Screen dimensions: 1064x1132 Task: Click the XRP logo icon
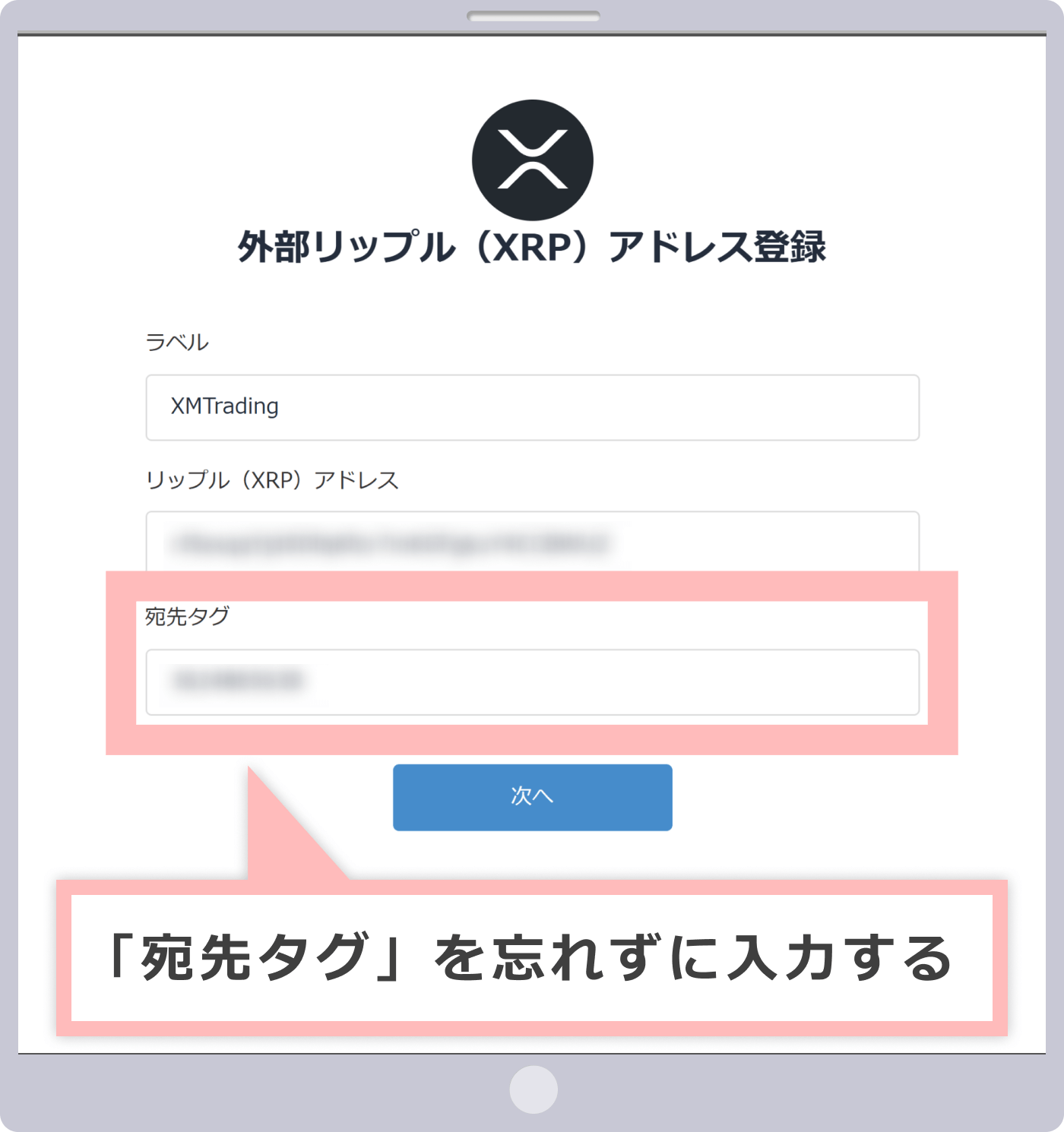click(x=532, y=160)
